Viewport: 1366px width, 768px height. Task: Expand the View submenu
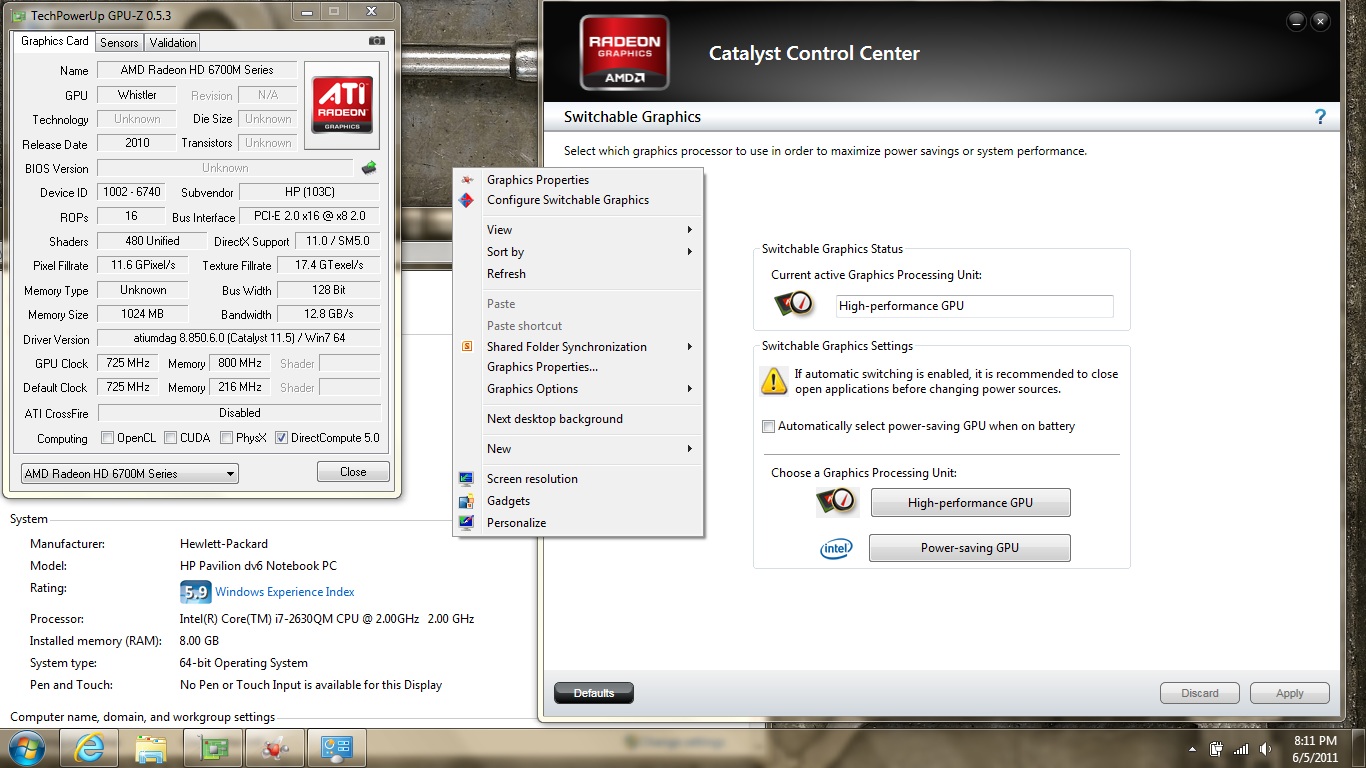[580, 230]
